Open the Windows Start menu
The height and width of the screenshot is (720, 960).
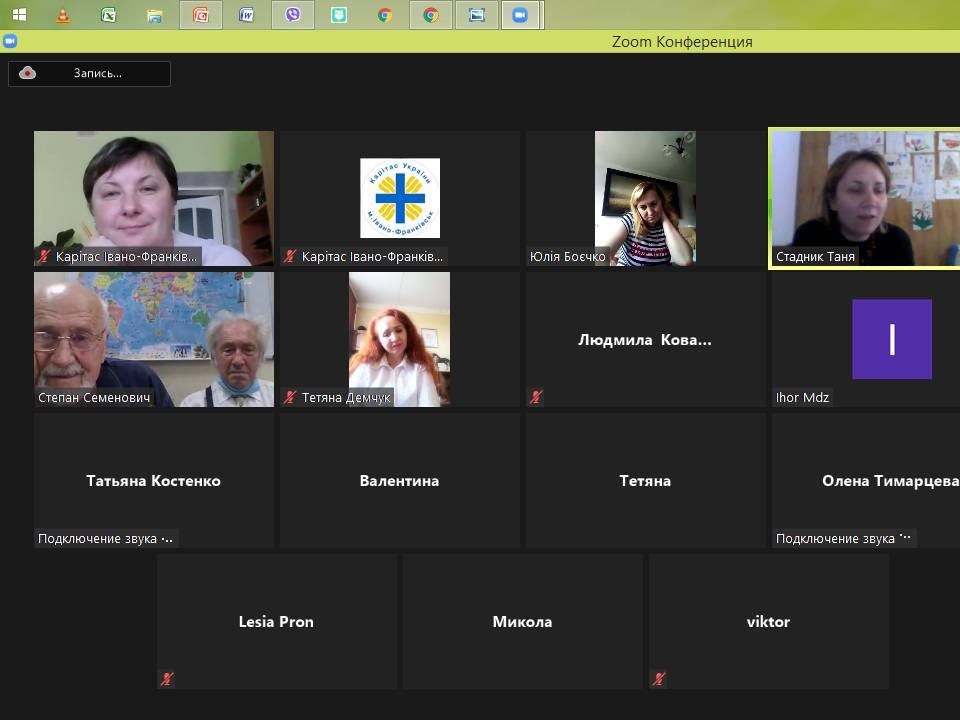[19, 15]
